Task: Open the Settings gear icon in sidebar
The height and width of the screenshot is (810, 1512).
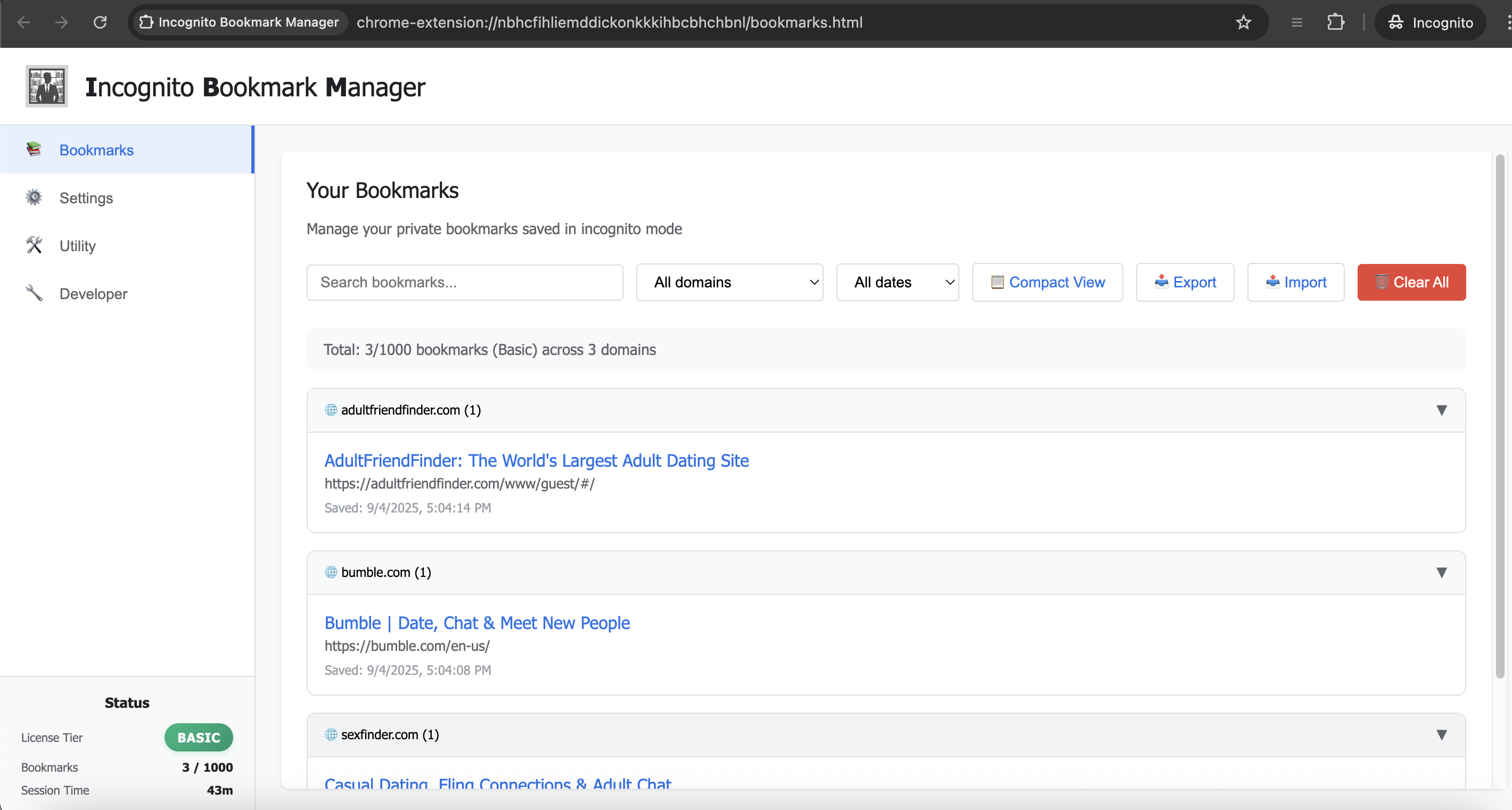Action: point(34,197)
